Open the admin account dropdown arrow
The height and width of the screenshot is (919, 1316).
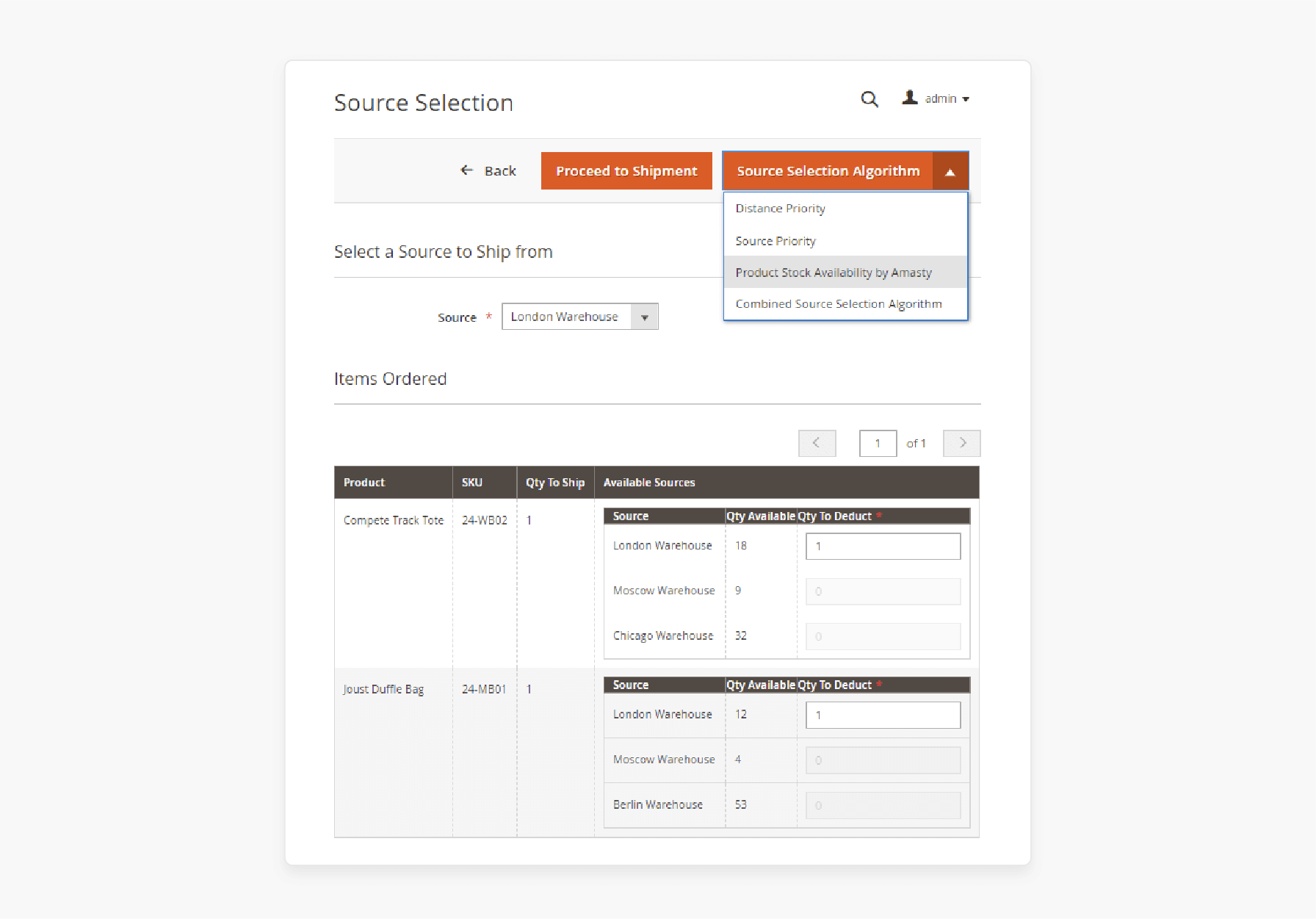click(966, 99)
